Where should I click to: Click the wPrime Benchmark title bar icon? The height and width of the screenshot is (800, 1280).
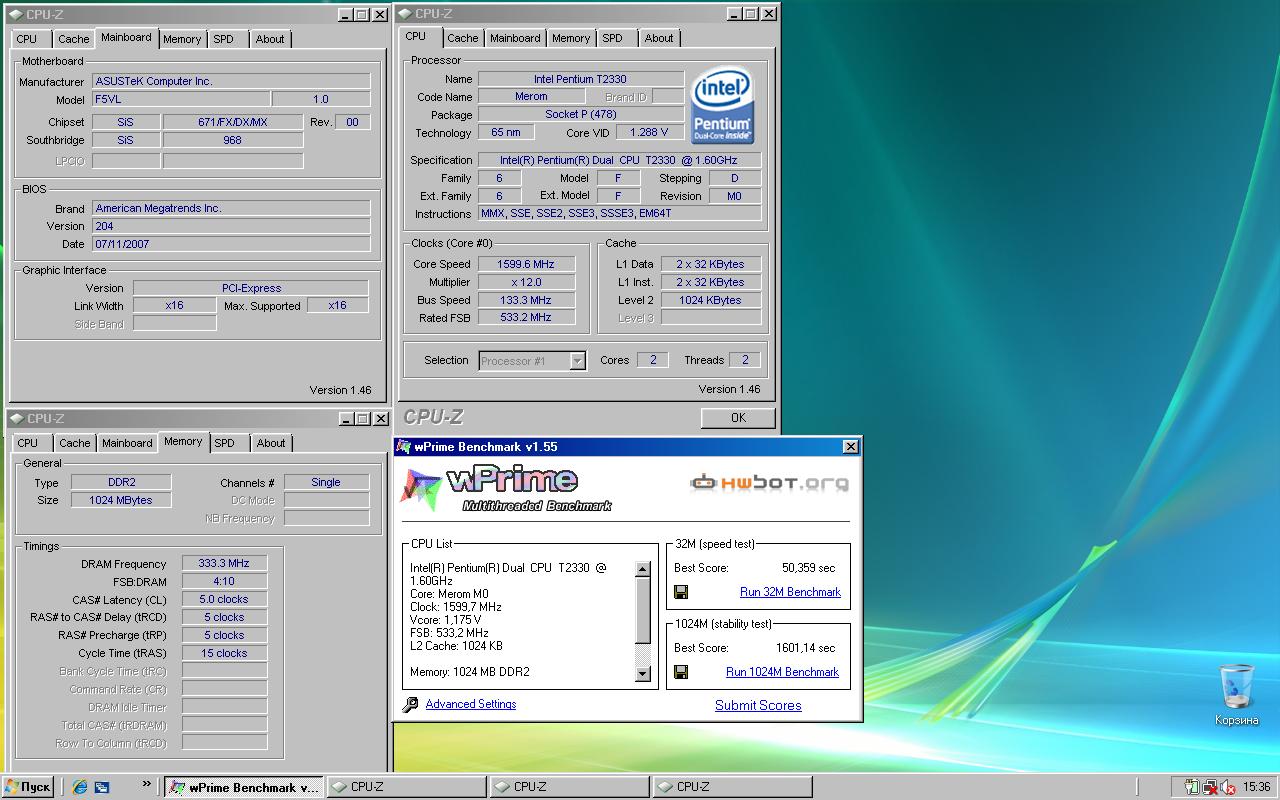(403, 447)
